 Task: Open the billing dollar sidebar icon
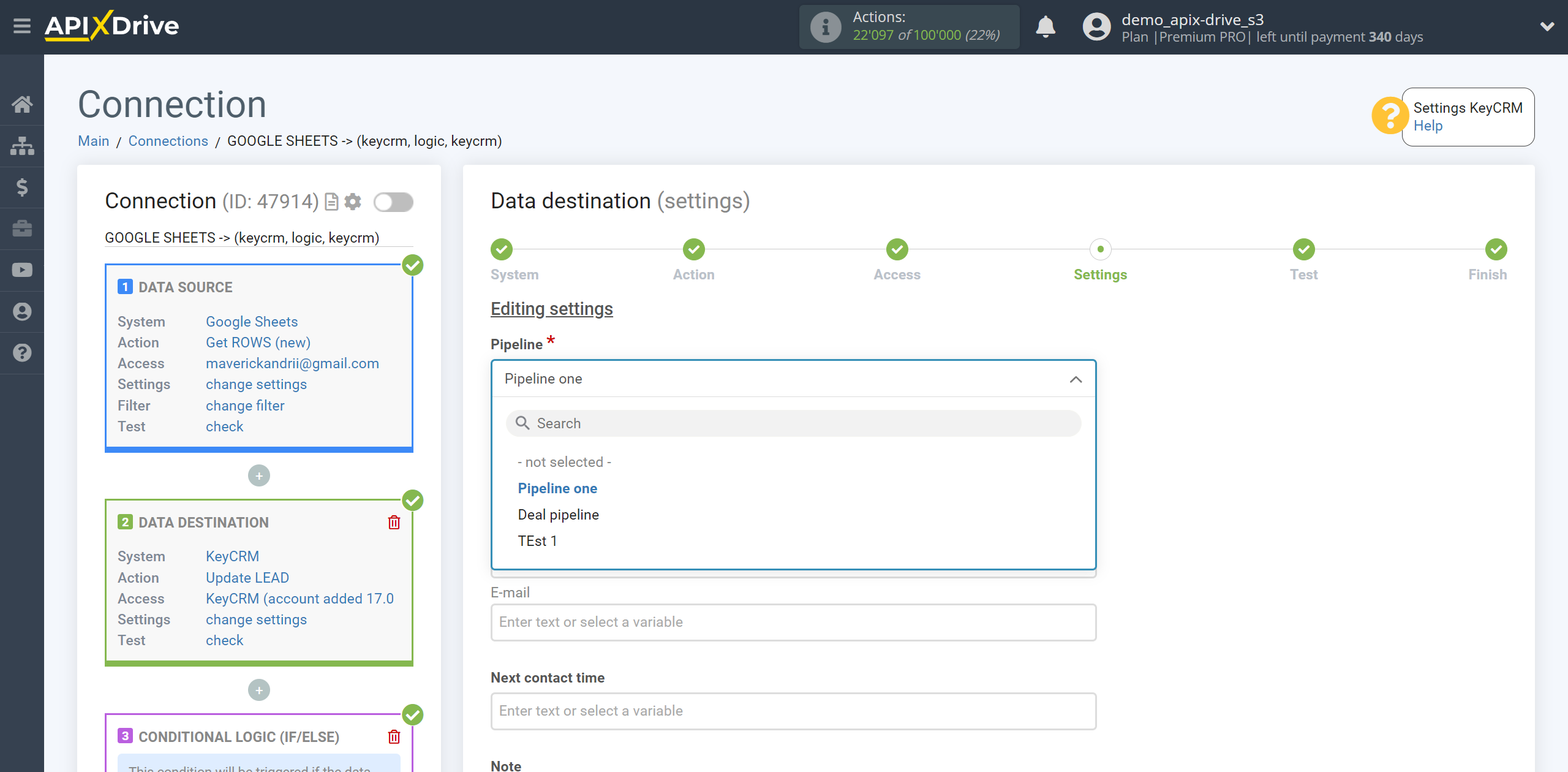[x=22, y=187]
